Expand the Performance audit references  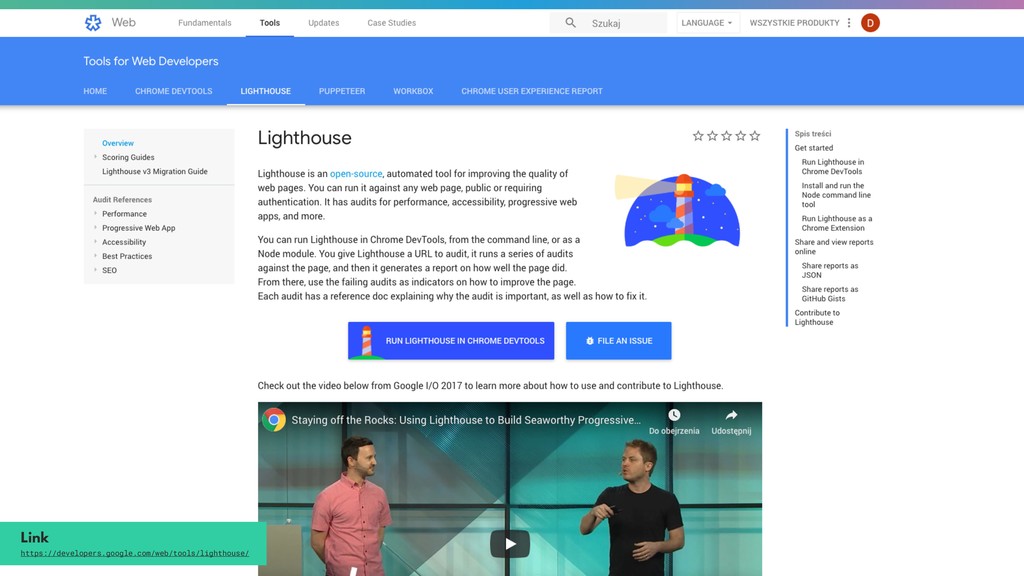point(95,214)
